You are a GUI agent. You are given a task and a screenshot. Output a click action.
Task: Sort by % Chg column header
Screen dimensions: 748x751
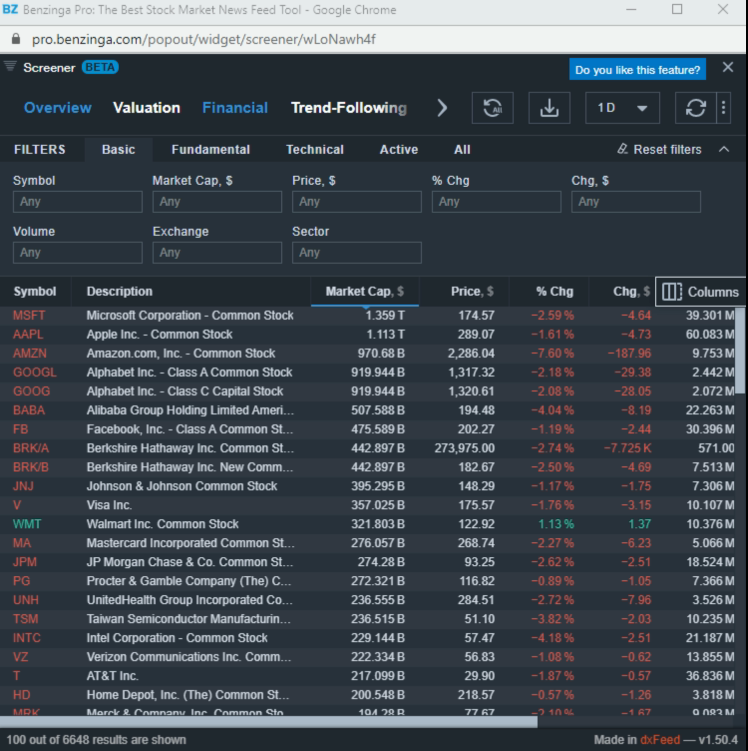(x=549, y=291)
